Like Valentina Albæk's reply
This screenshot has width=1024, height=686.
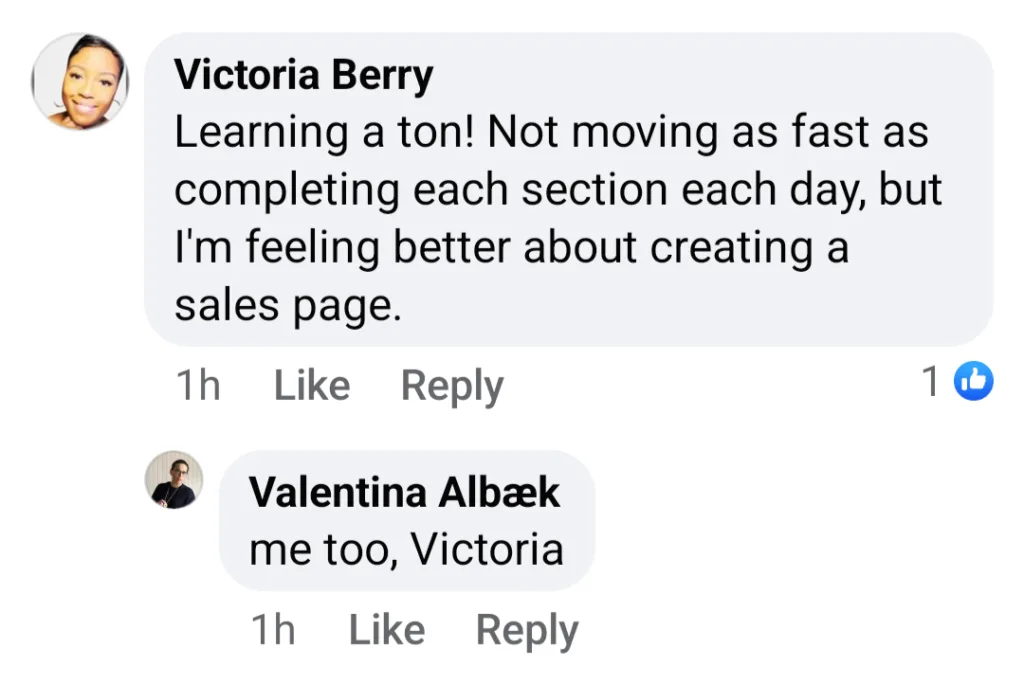(x=386, y=630)
